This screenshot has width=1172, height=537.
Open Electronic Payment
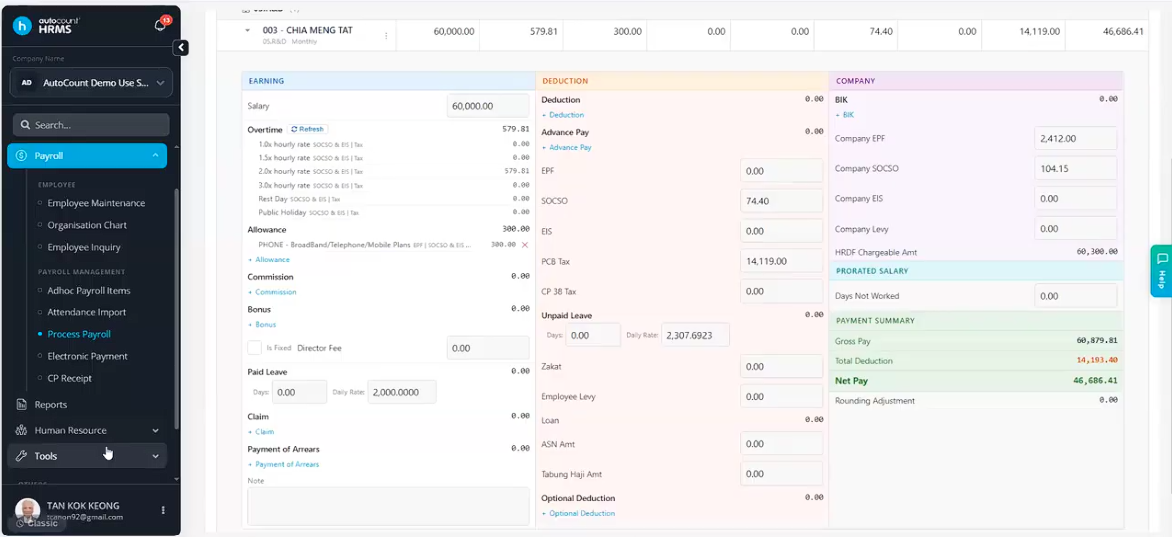[87, 356]
